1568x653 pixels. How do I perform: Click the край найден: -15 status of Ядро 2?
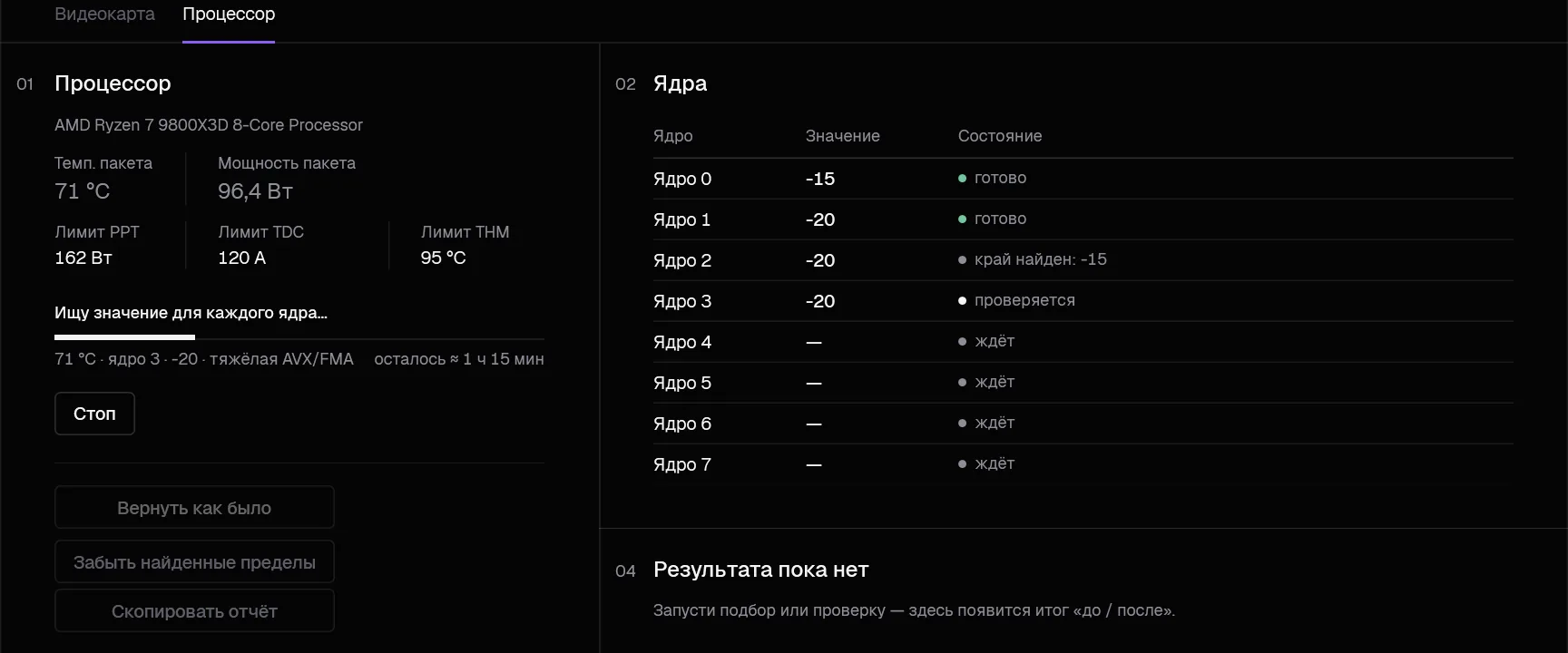pyautogui.click(x=1041, y=259)
